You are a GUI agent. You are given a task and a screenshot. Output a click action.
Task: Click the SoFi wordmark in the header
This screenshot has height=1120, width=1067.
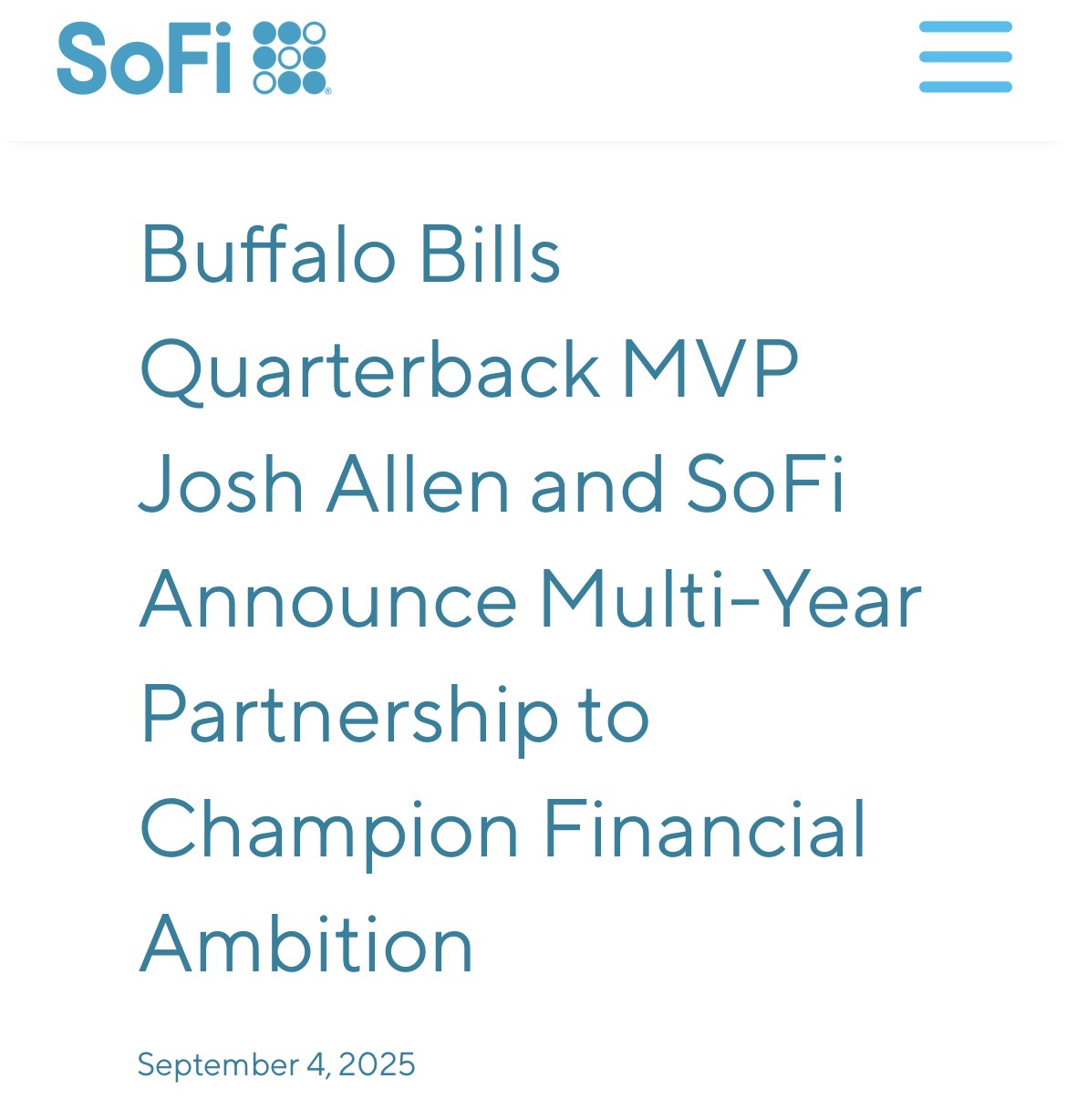pos(144,58)
